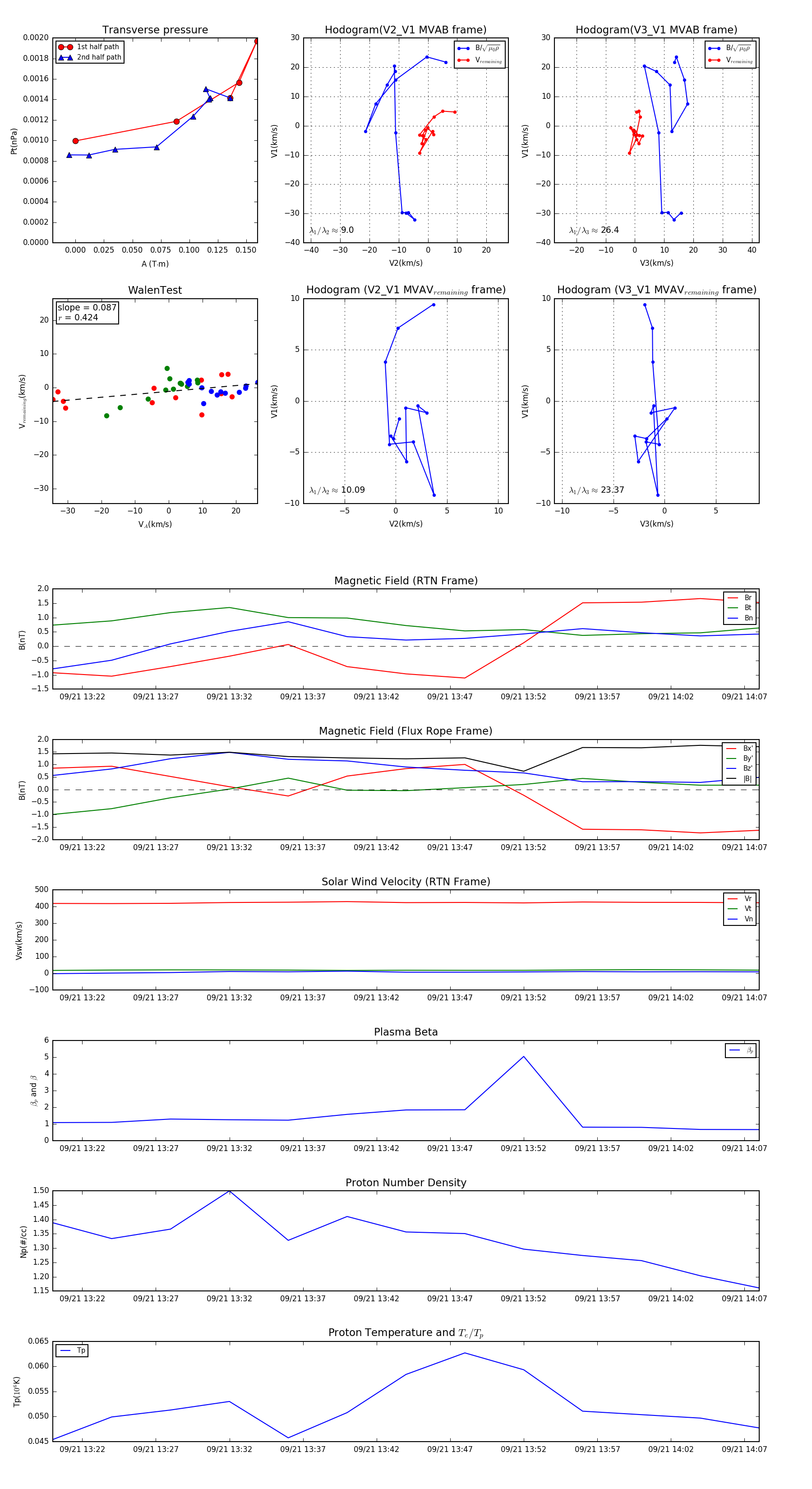Click the 'Proton Temperature and Te/Tp' title

click(406, 1333)
